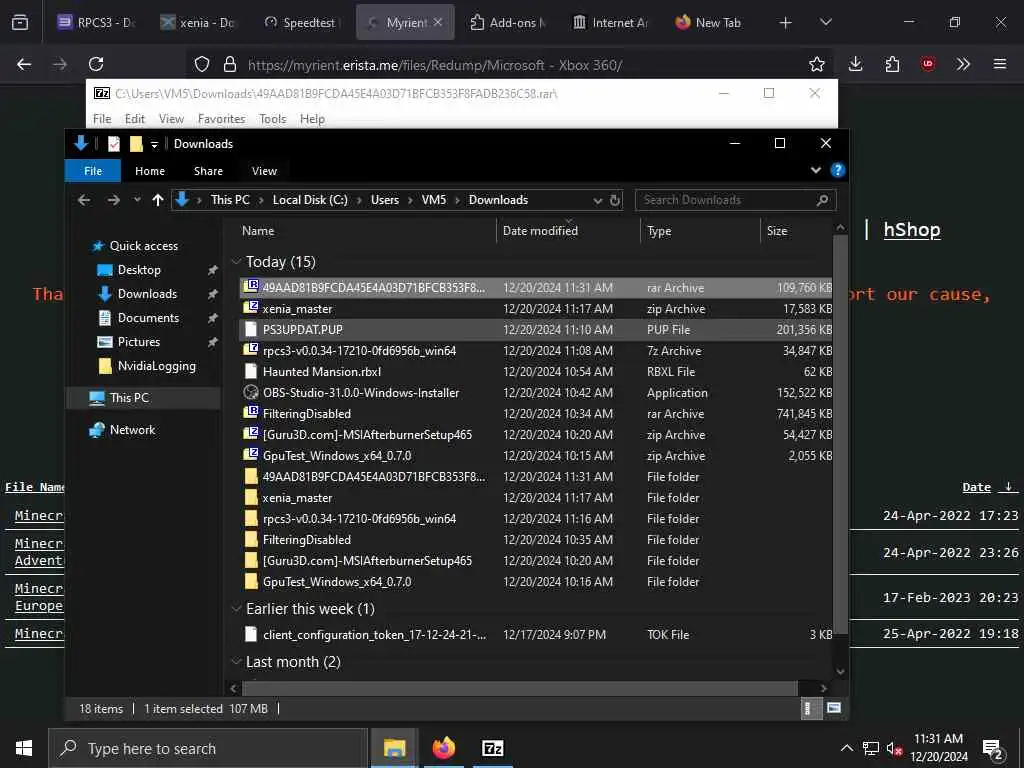Reload the page in Firefox
The width and height of the screenshot is (1024, 768).
(x=96, y=64)
